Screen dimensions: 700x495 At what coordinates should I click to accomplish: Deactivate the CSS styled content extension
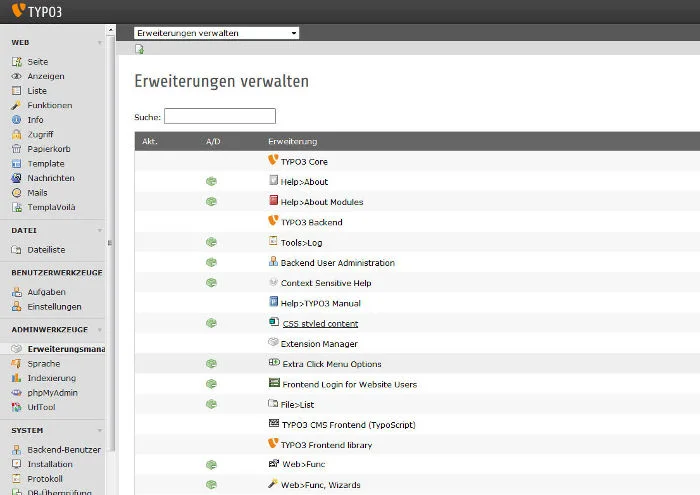pos(211,323)
